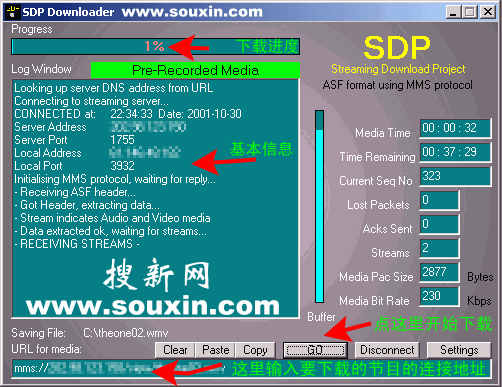Click the Lost Packets counter box

click(440, 200)
